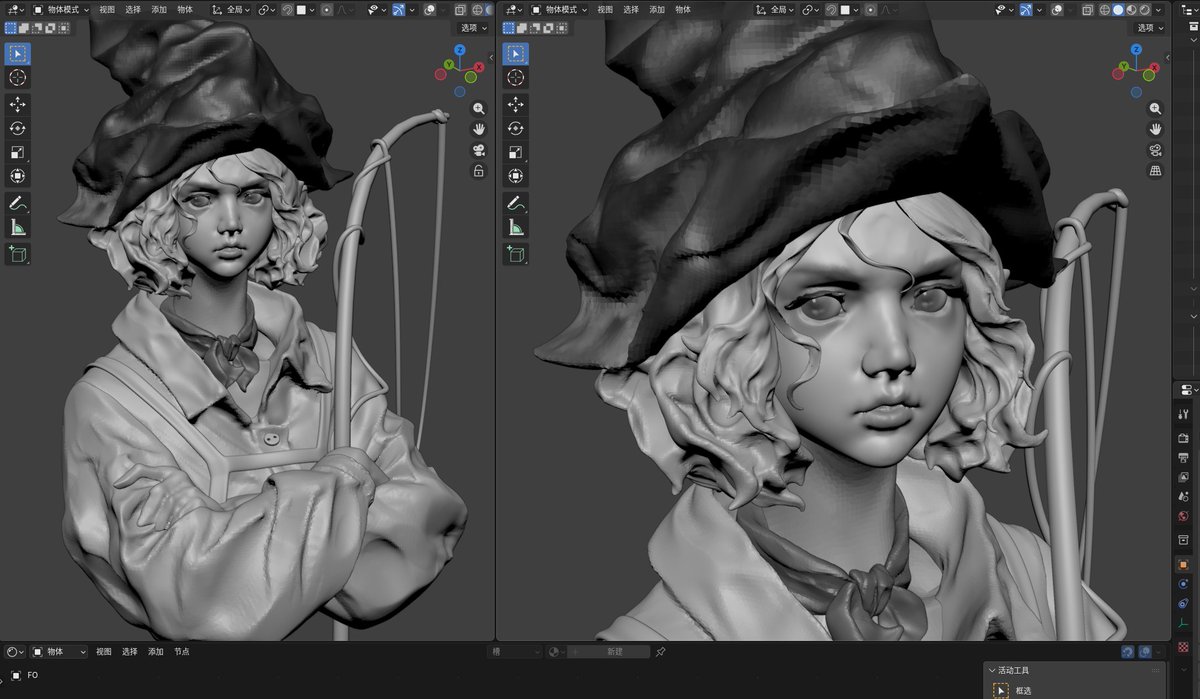Select the Transform tool in right viewport
This screenshot has width=1200, height=699.
[515, 177]
